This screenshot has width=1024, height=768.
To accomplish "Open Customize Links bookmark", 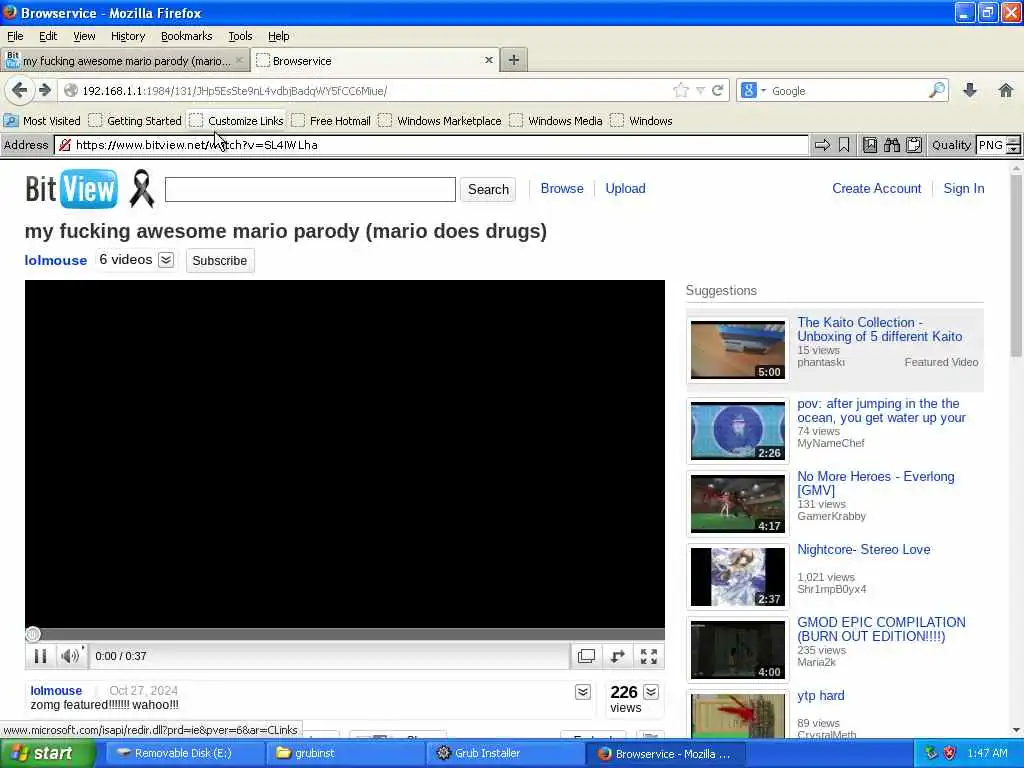I will (237, 121).
